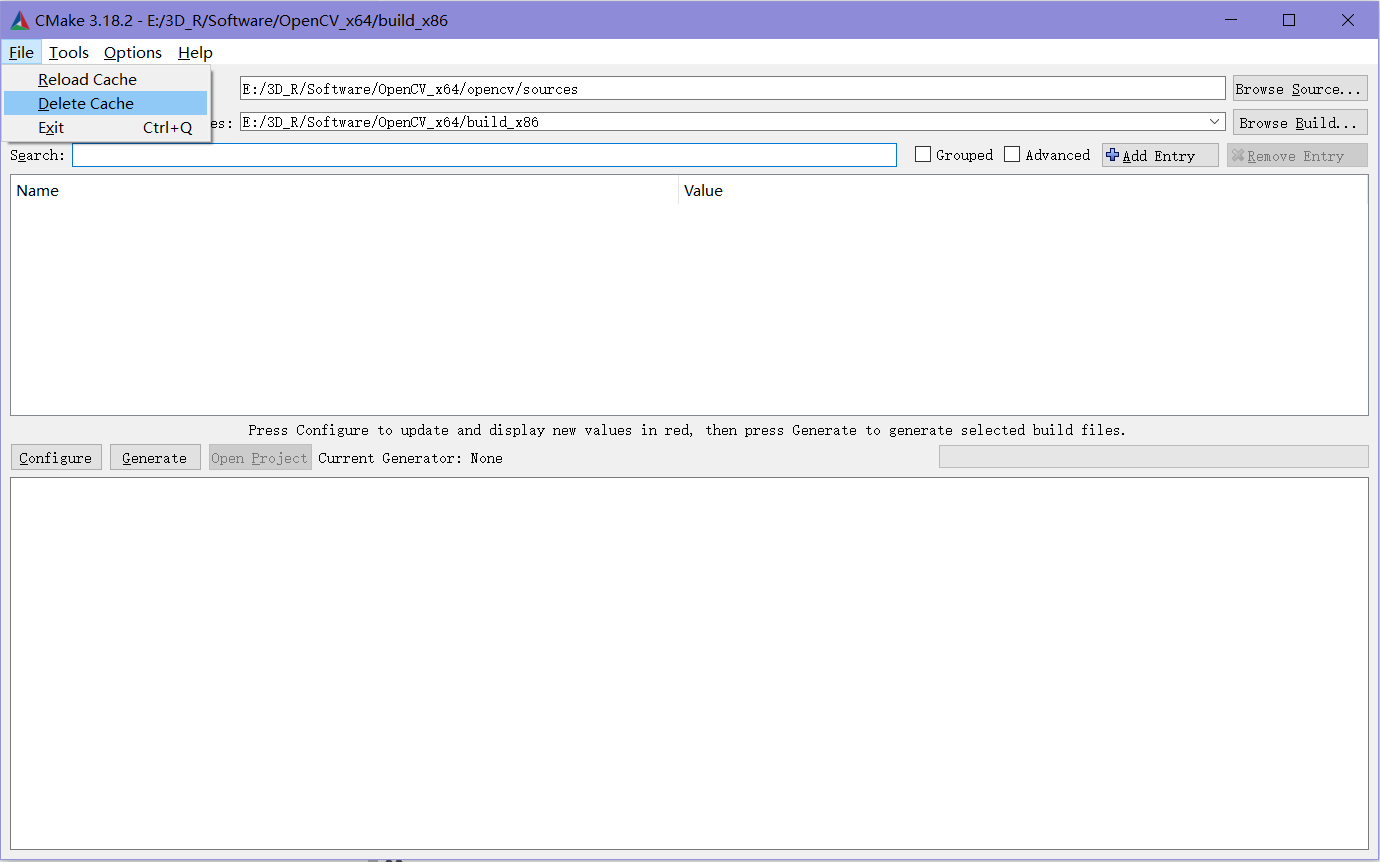Maximize the CMake window
Image resolution: width=1380 pixels, height=862 pixels.
tap(1289, 20)
